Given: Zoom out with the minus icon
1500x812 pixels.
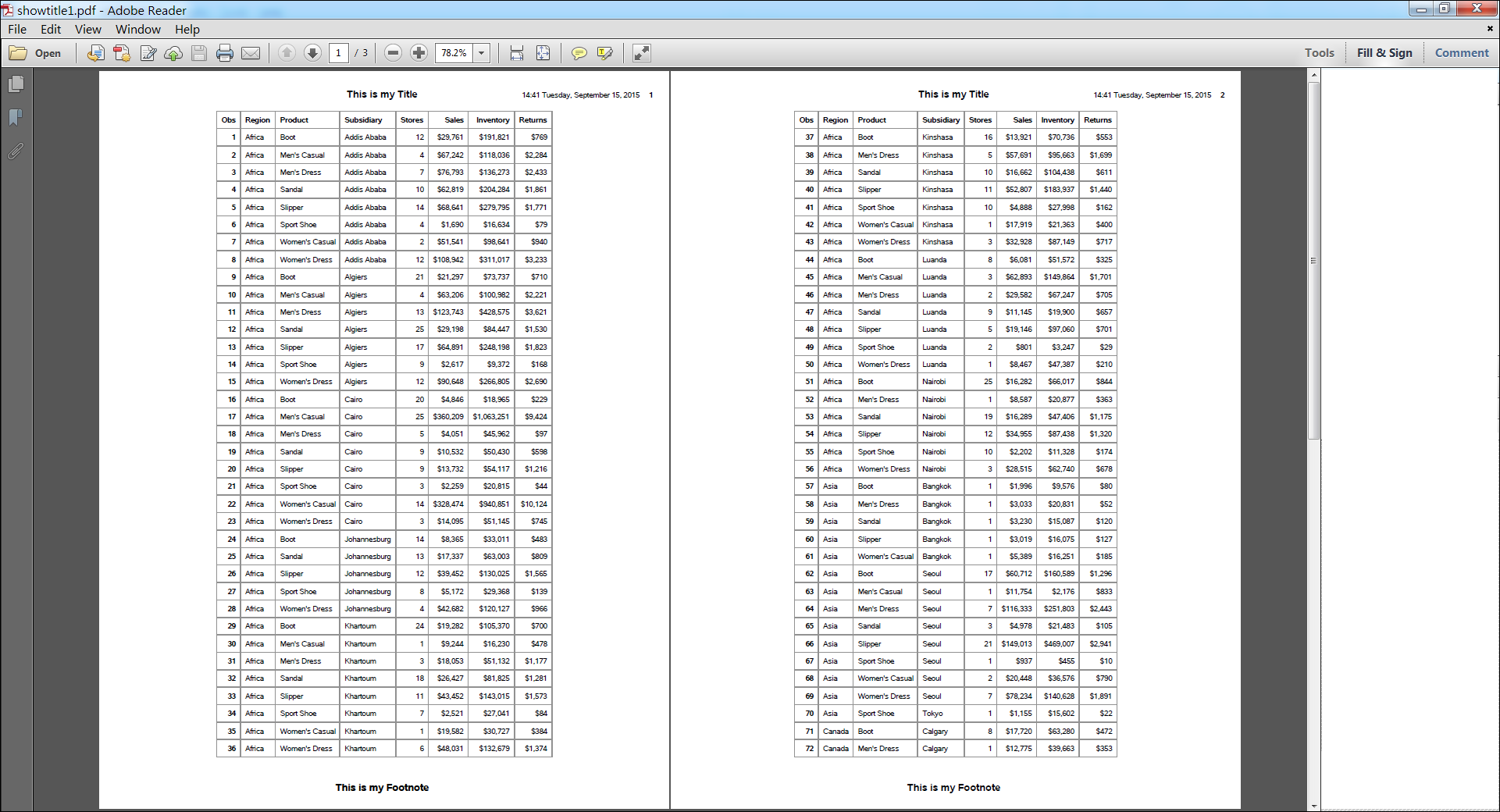Looking at the screenshot, I should [394, 53].
